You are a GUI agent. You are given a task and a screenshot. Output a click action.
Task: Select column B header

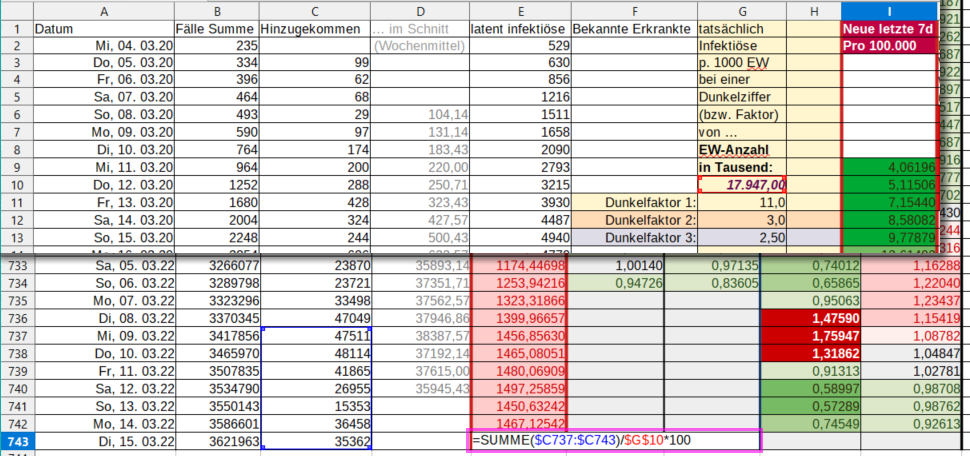(x=217, y=11)
